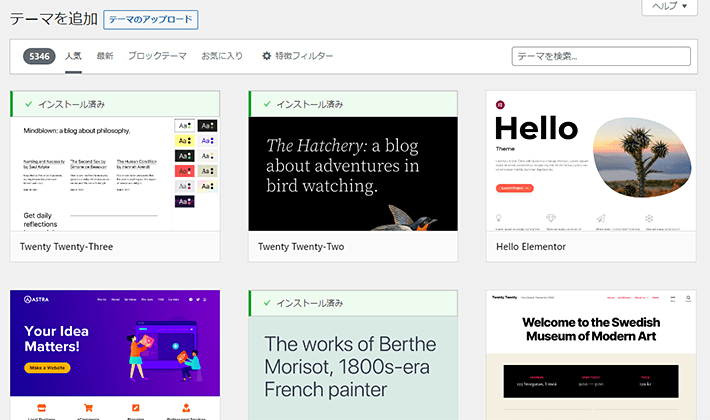Image resolution: width=710 pixels, height=420 pixels.
Task: Open the Twenty Twenty-Three theme thumbnail
Action: pos(115,174)
